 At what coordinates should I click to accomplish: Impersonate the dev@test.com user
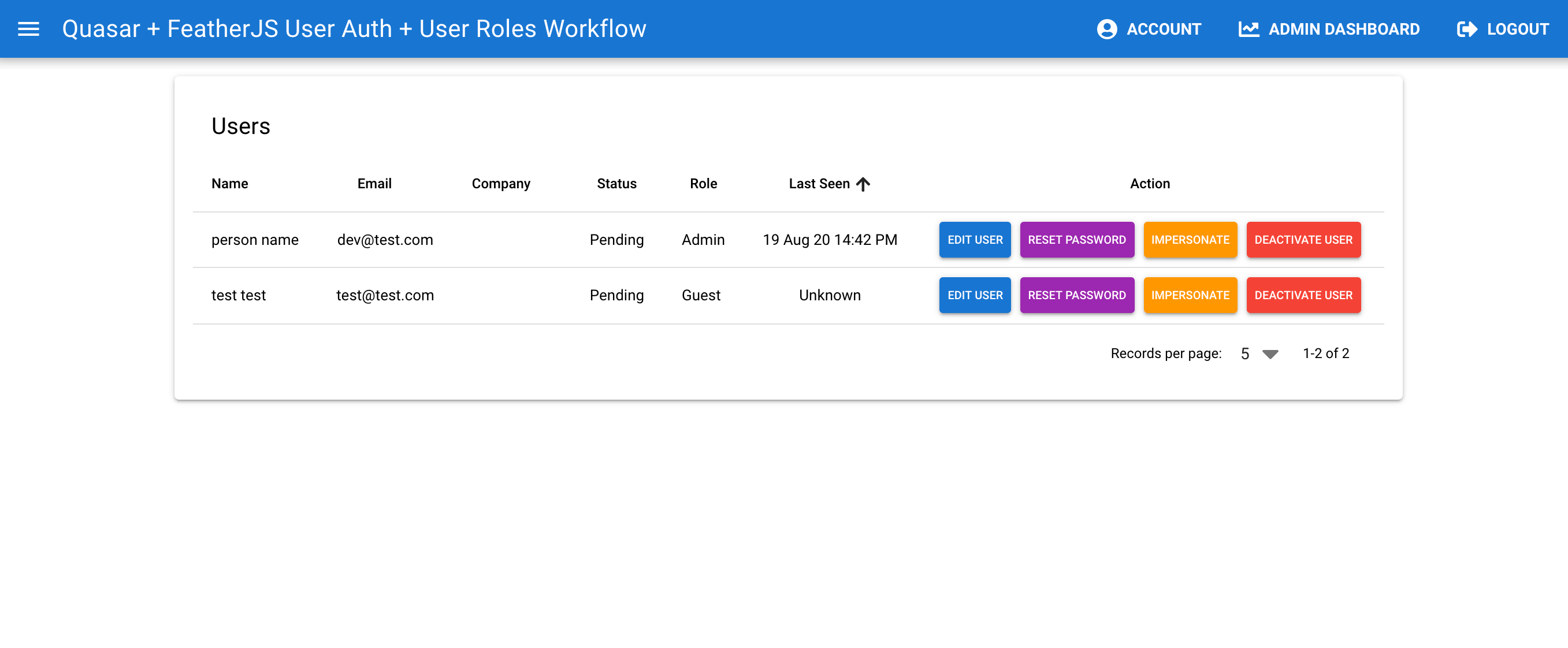tap(1190, 240)
